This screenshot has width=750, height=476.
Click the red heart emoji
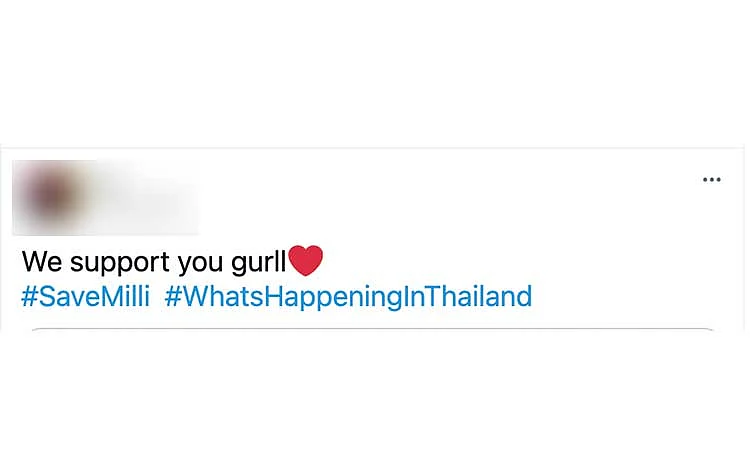point(306,261)
